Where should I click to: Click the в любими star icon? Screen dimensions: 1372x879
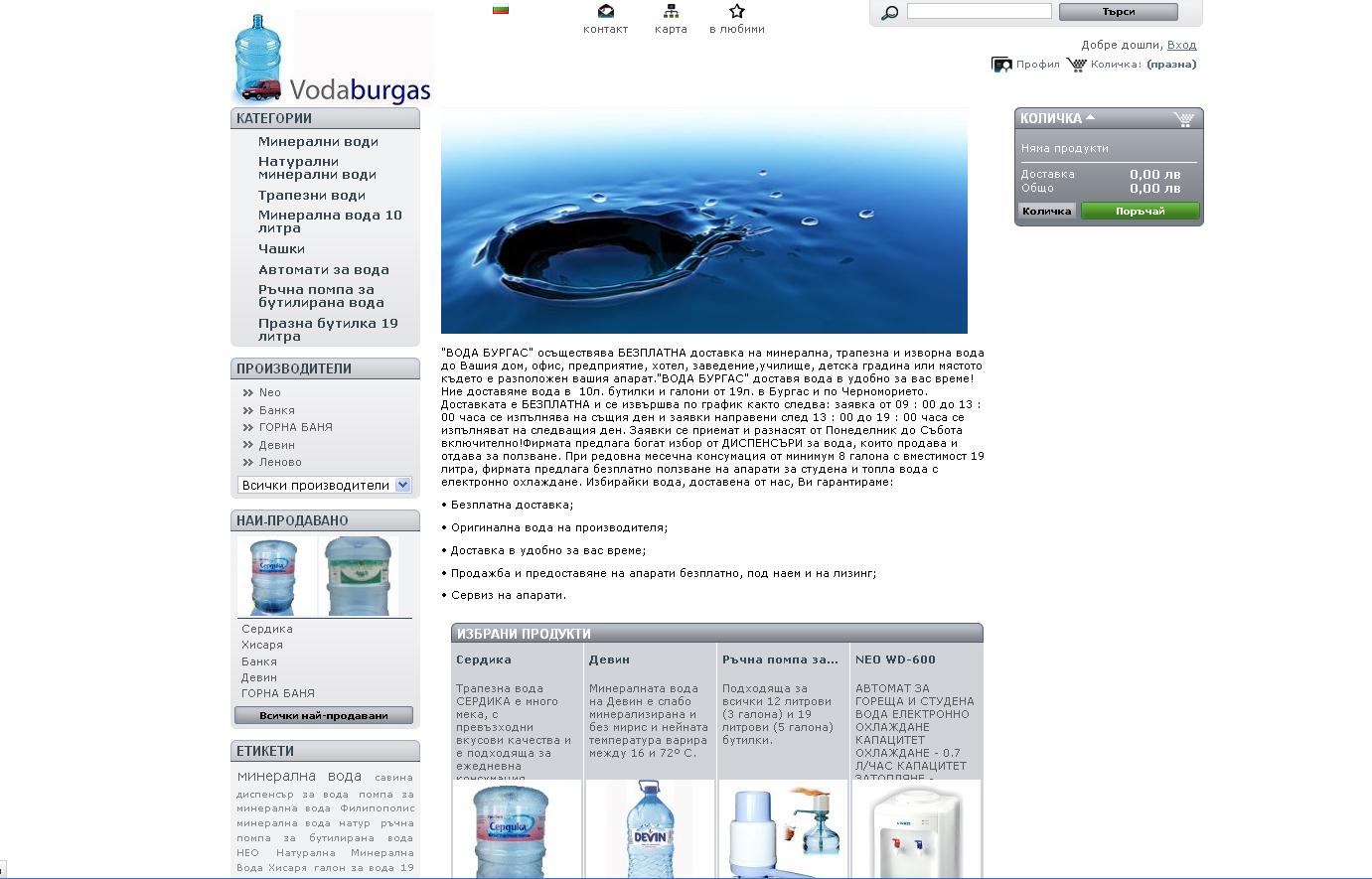pyautogui.click(x=736, y=11)
